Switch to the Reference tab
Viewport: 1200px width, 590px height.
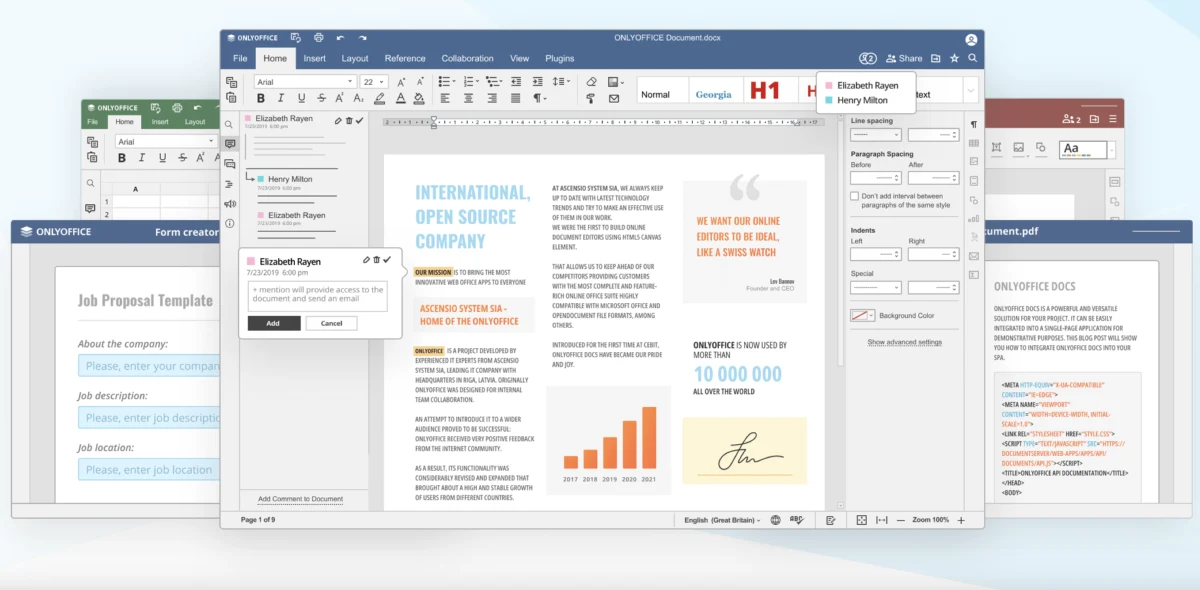pos(405,58)
